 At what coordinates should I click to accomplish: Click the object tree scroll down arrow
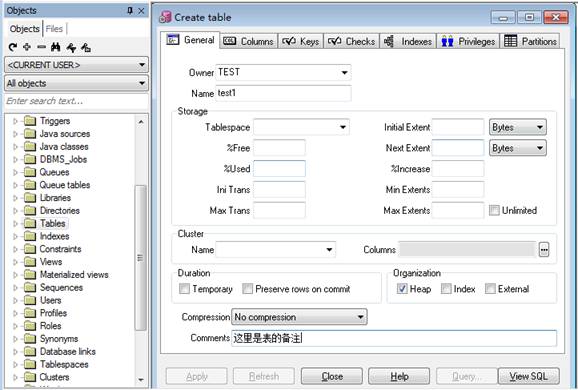coord(141,379)
